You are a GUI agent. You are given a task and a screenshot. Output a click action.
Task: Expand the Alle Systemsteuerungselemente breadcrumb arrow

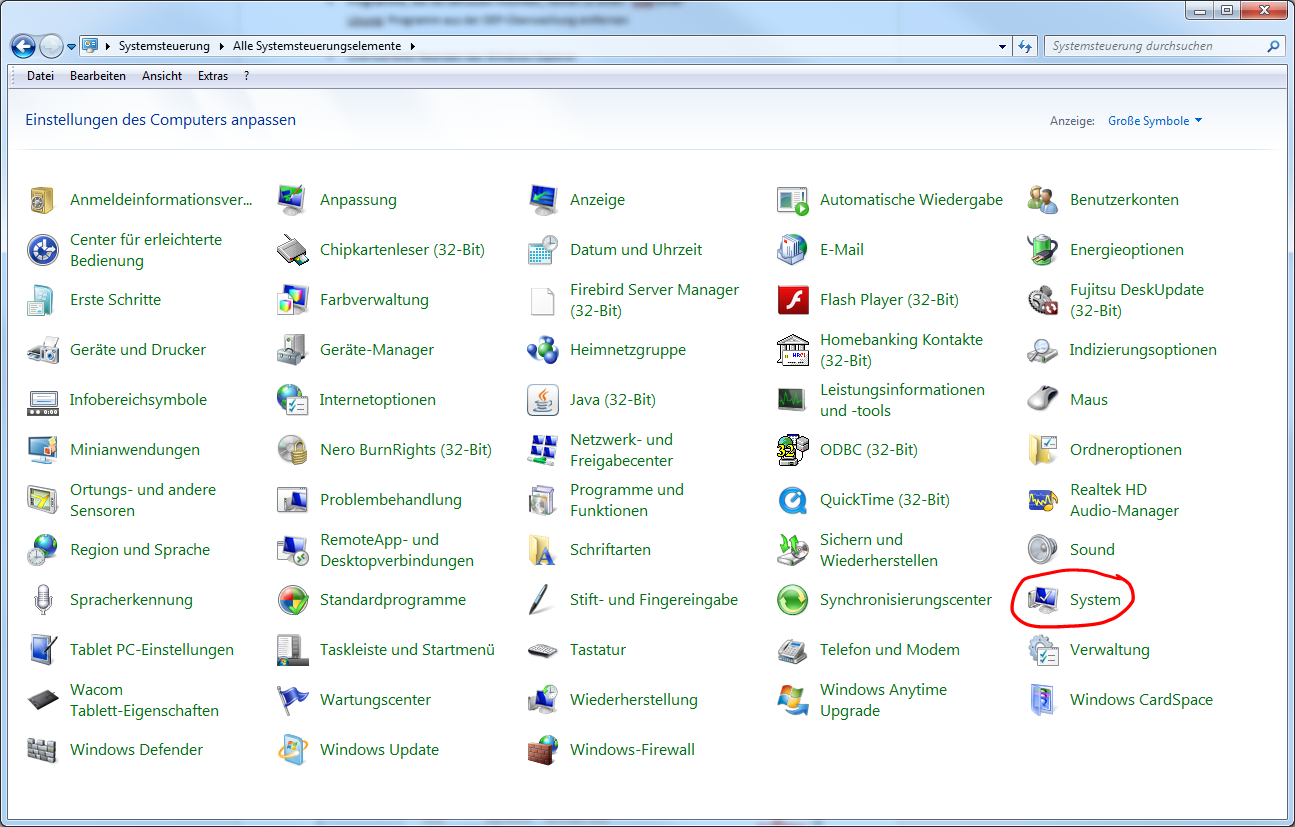tap(412, 46)
